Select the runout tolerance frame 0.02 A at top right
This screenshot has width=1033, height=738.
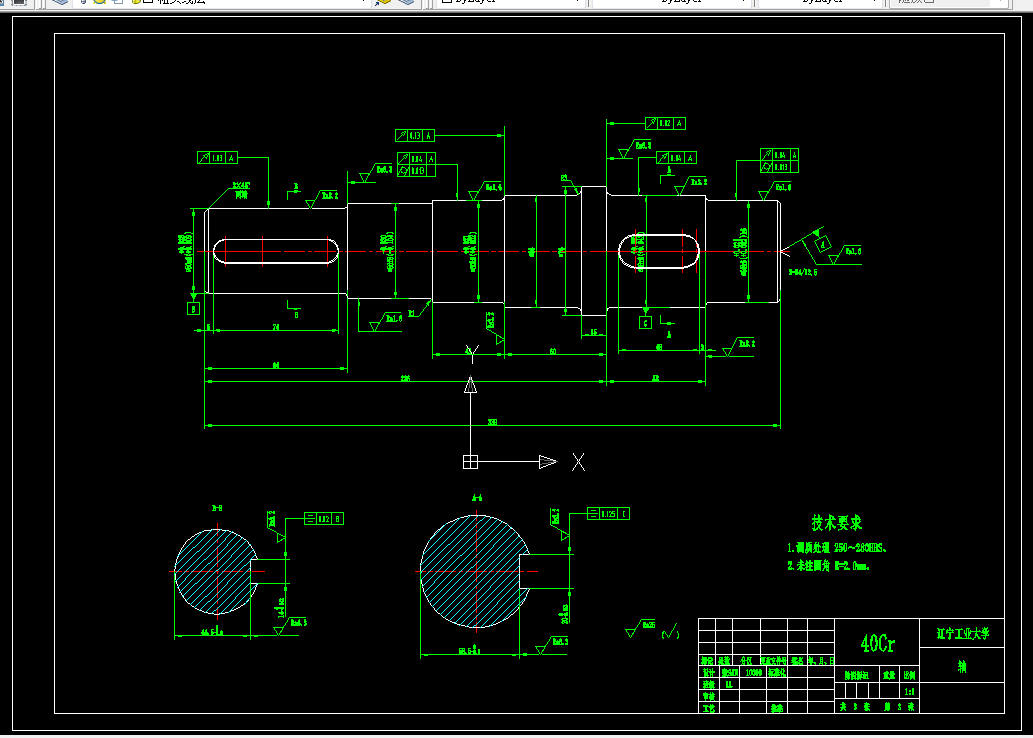click(x=665, y=123)
